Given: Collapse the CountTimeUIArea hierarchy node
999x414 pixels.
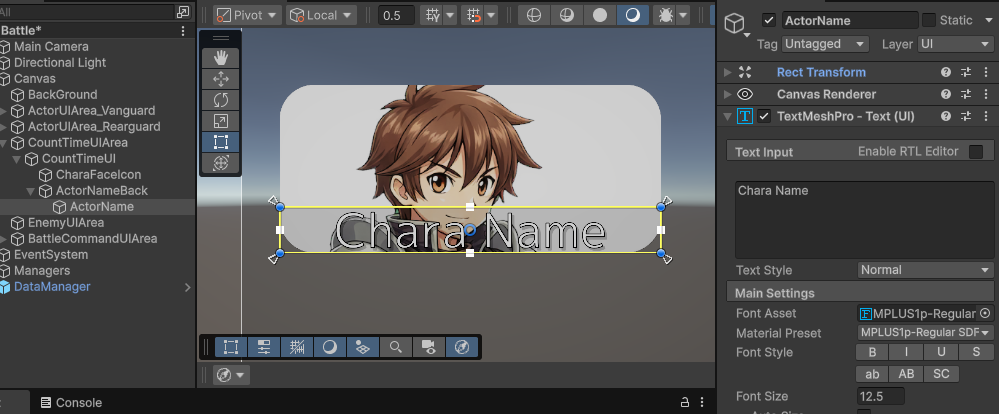Looking at the screenshot, I should pyautogui.click(x=5, y=143).
